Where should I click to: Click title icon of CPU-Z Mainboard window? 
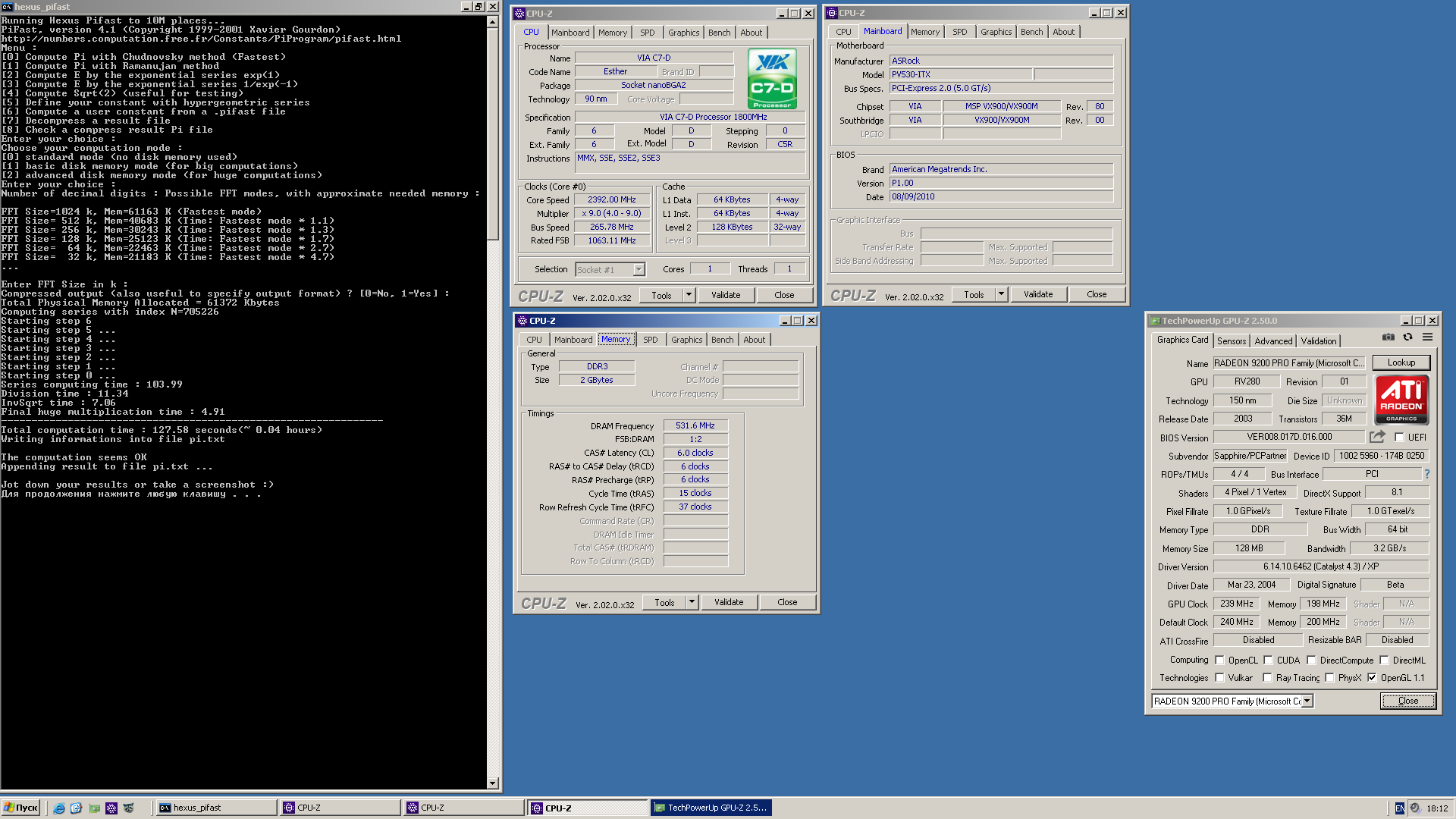coord(831,13)
